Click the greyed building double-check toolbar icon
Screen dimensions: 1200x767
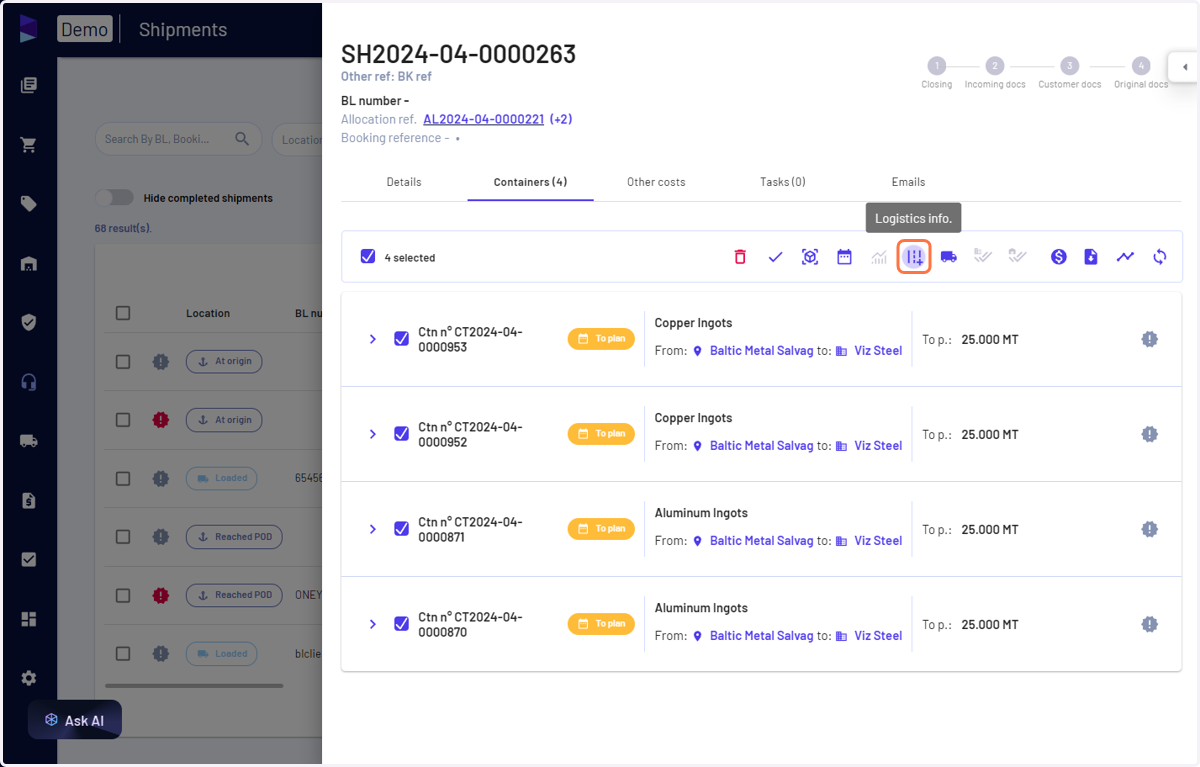tap(983, 257)
